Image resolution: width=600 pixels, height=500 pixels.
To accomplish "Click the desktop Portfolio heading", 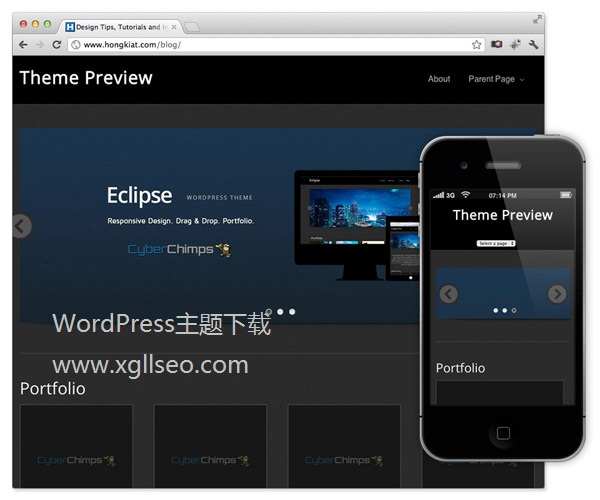I will (x=53, y=389).
